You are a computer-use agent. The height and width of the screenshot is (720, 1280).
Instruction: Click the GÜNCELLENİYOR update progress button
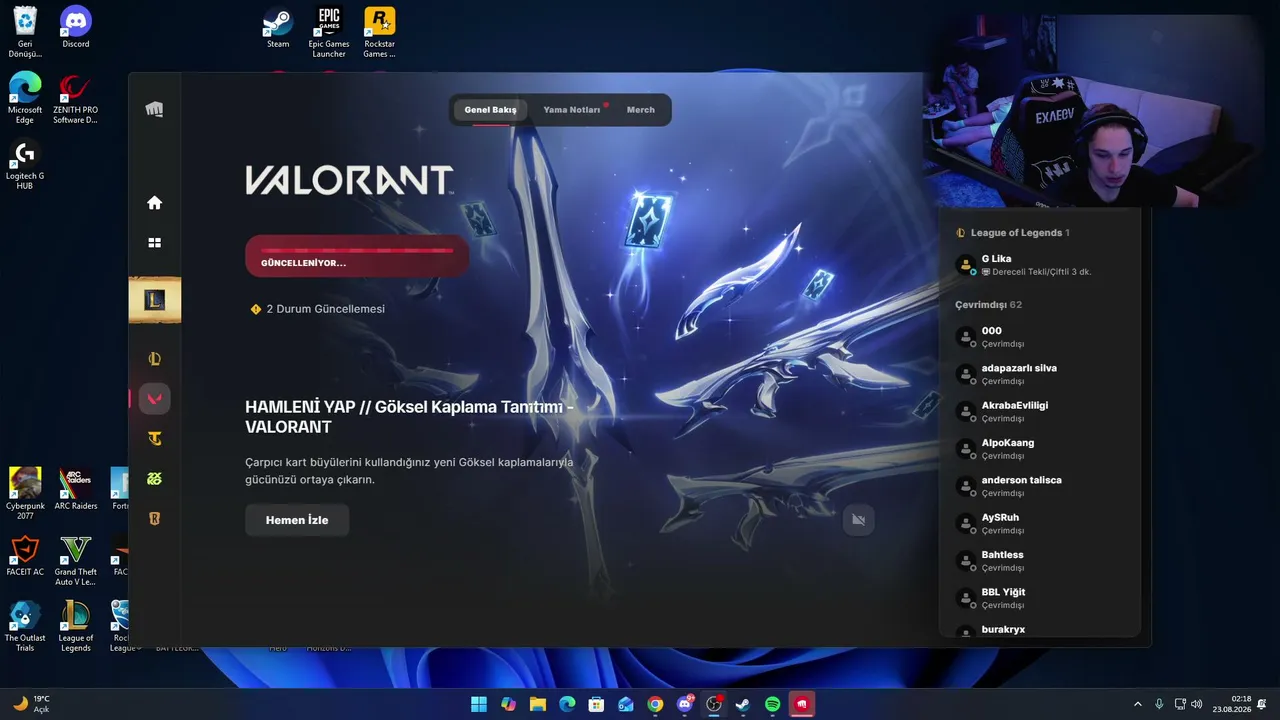tap(357, 256)
